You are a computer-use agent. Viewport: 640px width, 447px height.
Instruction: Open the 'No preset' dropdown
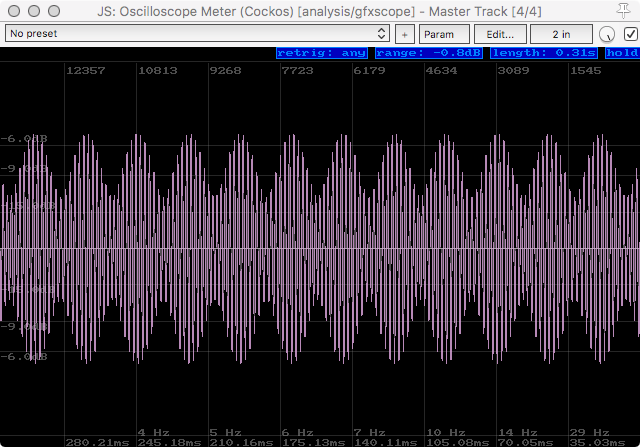197,33
